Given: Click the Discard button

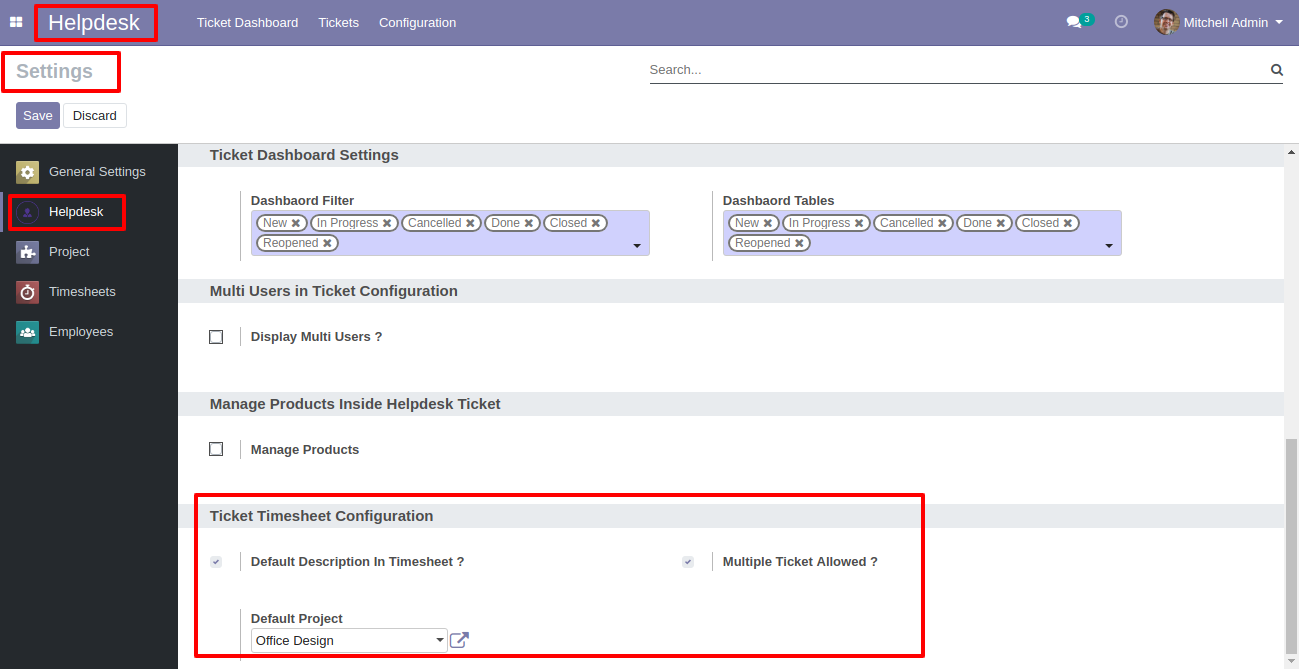Looking at the screenshot, I should (95, 115).
